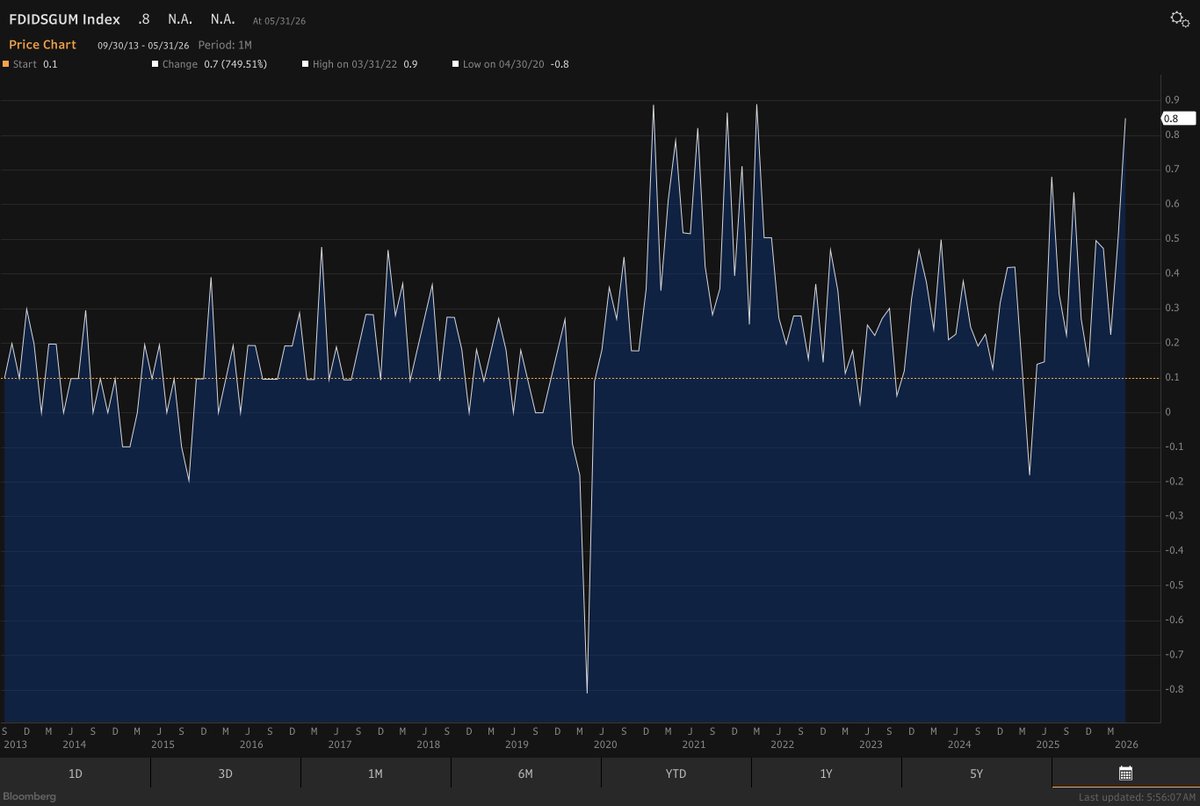
Task: Click the 2013 year label on axis
Action: click(x=13, y=744)
